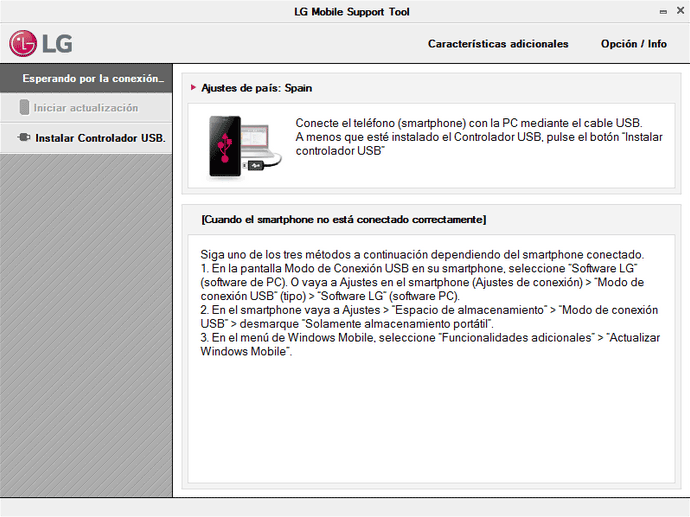Select Esperando por la conexión status tab
690x517 pixels.
click(86, 78)
